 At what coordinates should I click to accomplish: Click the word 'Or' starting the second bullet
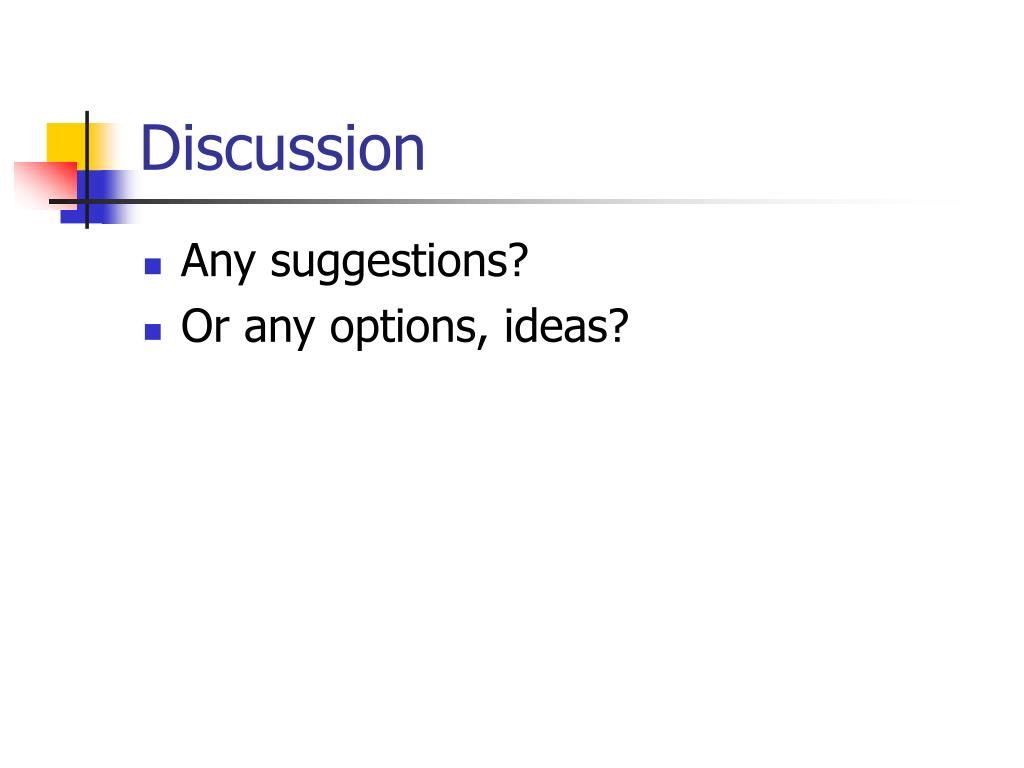pyautogui.click(x=205, y=325)
